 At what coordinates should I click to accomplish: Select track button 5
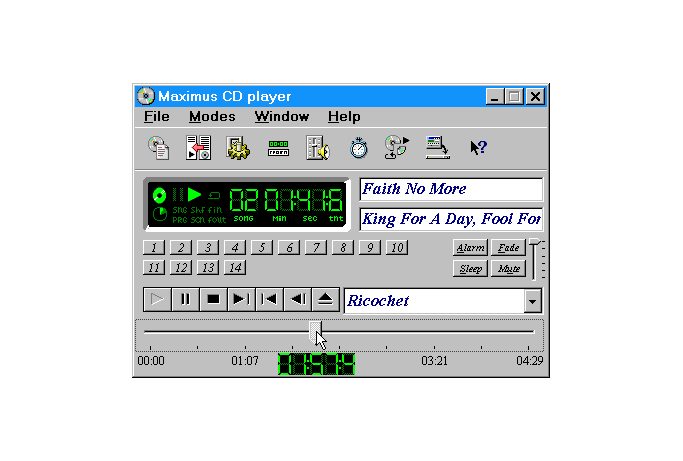[262, 247]
